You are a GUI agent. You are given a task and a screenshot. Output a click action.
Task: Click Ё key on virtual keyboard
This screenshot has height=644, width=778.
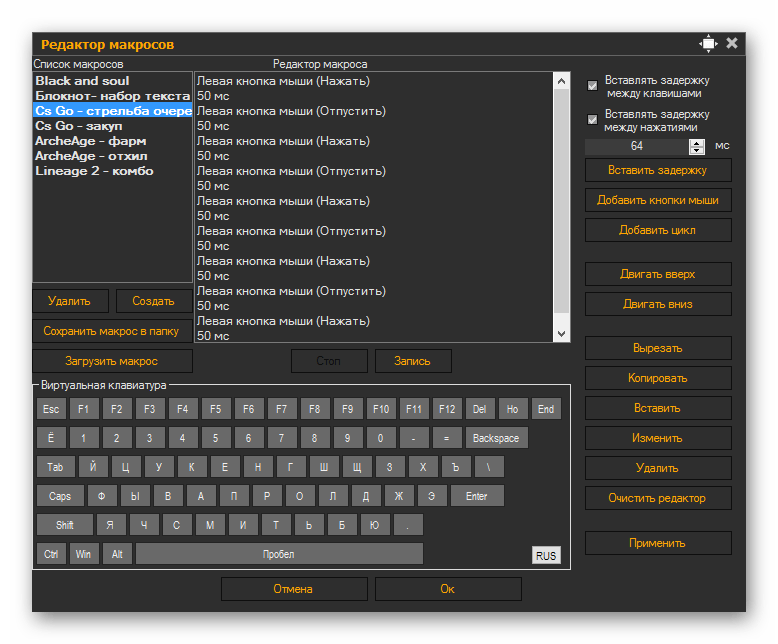click(51, 438)
